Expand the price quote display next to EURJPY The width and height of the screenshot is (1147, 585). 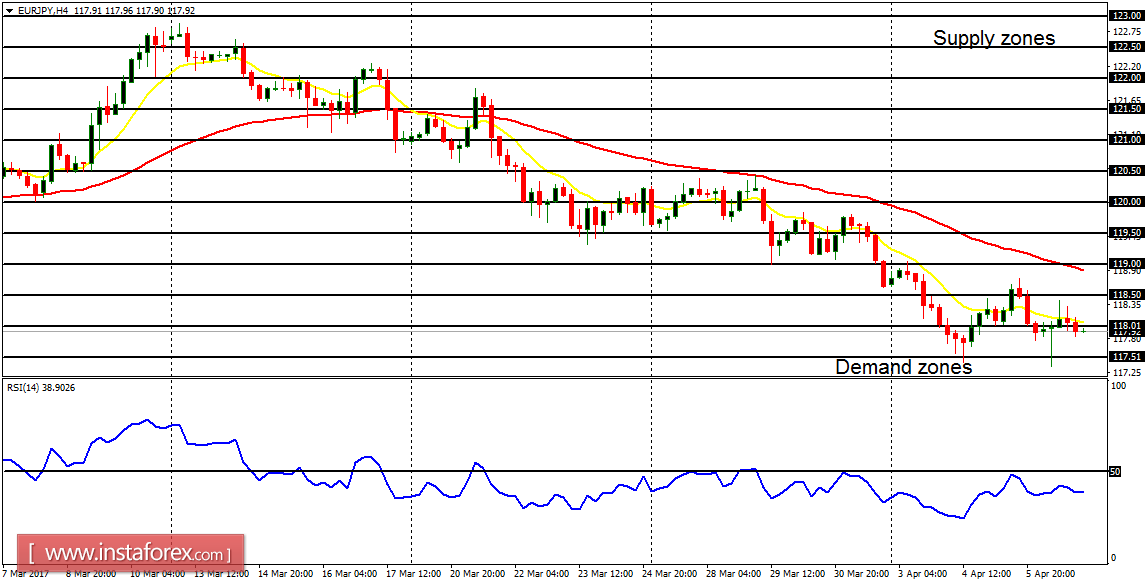(x=140, y=10)
